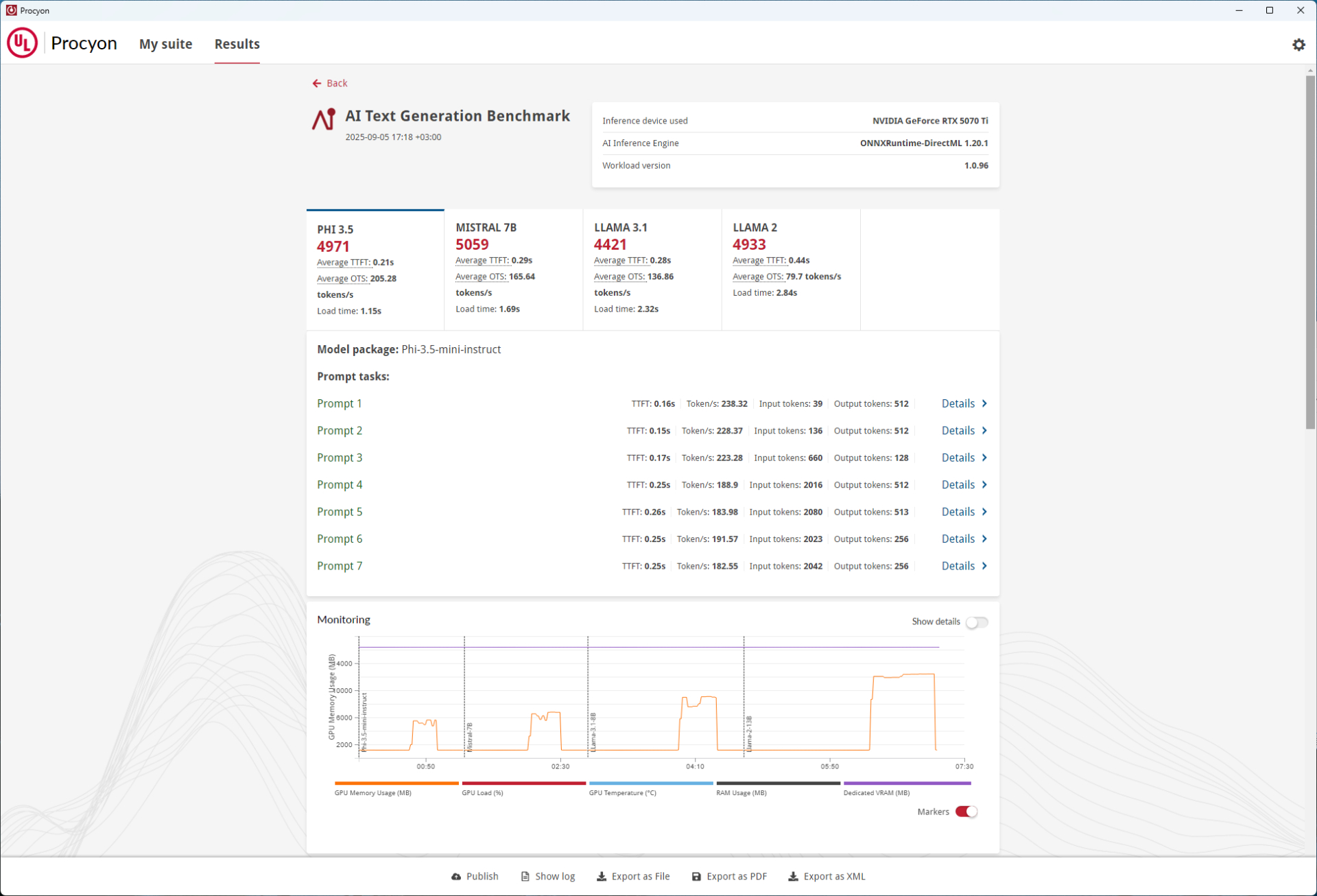
Task: Toggle Dedicated VRAM legend series
Action: click(907, 788)
